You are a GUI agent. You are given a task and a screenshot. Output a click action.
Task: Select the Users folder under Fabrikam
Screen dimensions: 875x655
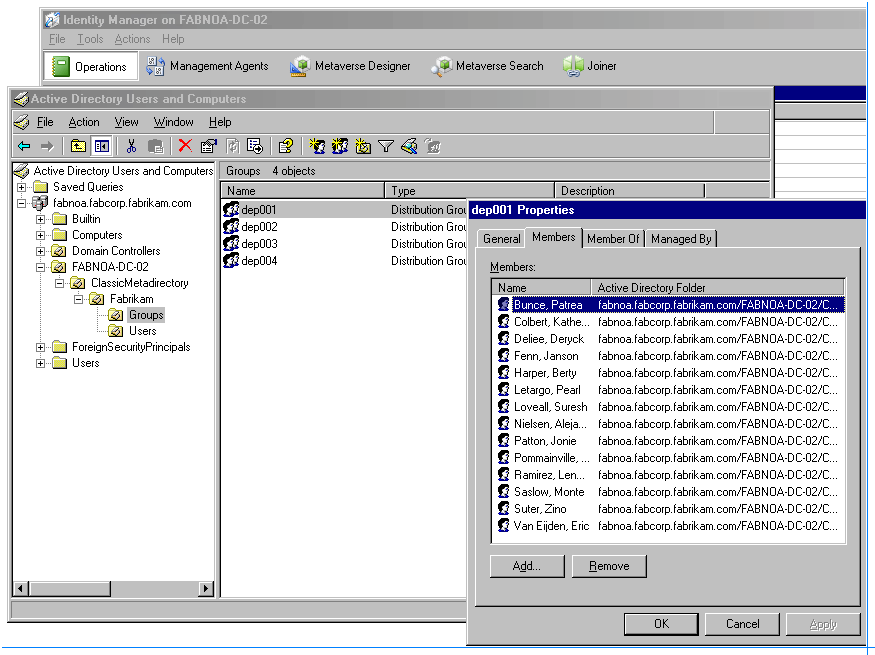tap(142, 331)
